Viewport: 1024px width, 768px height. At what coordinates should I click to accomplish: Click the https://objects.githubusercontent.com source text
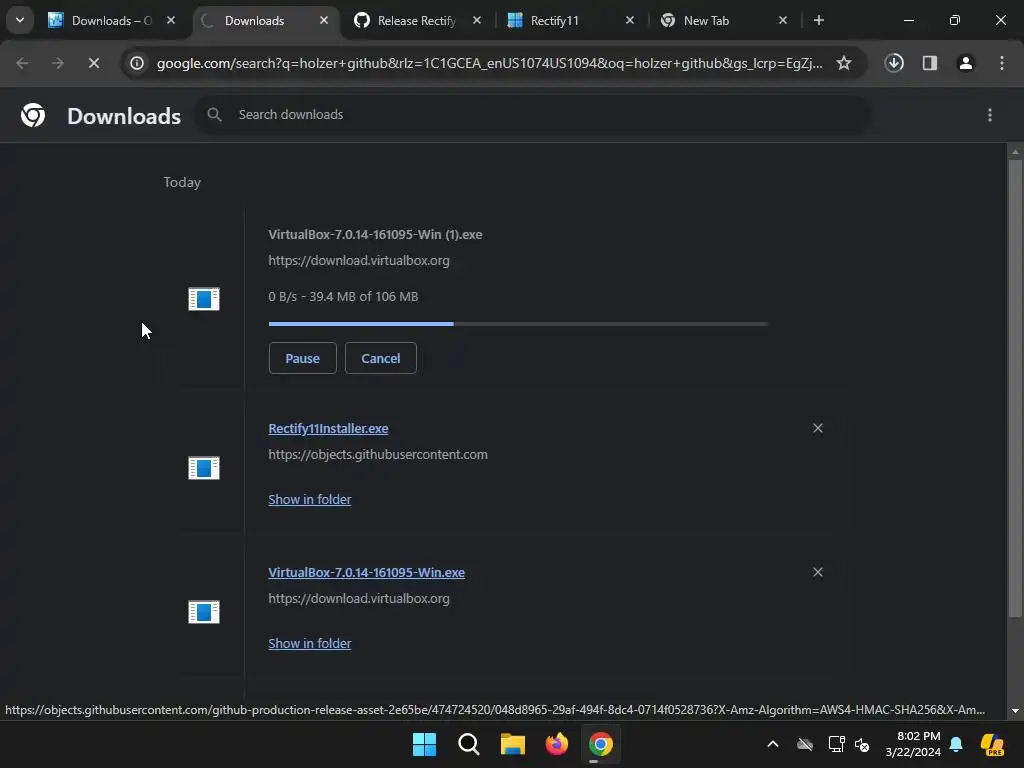[x=377, y=455]
